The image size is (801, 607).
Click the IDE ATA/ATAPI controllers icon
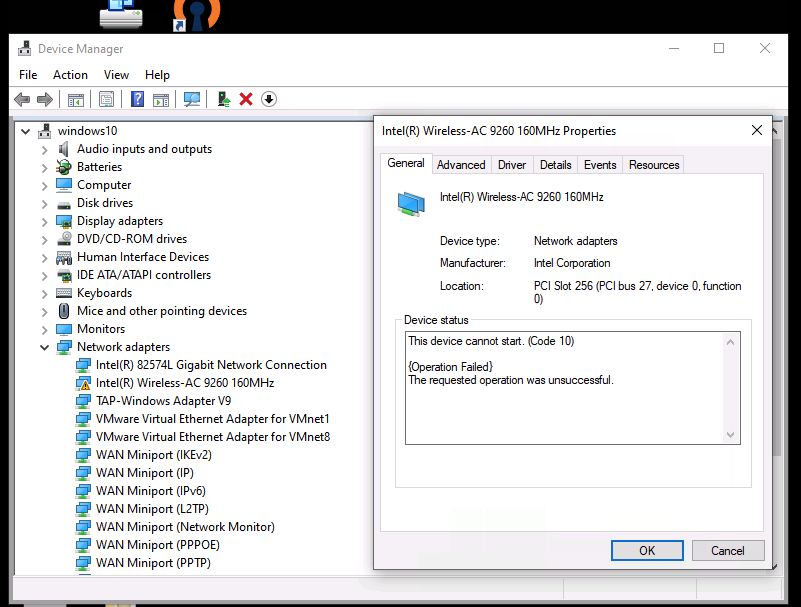coord(64,275)
